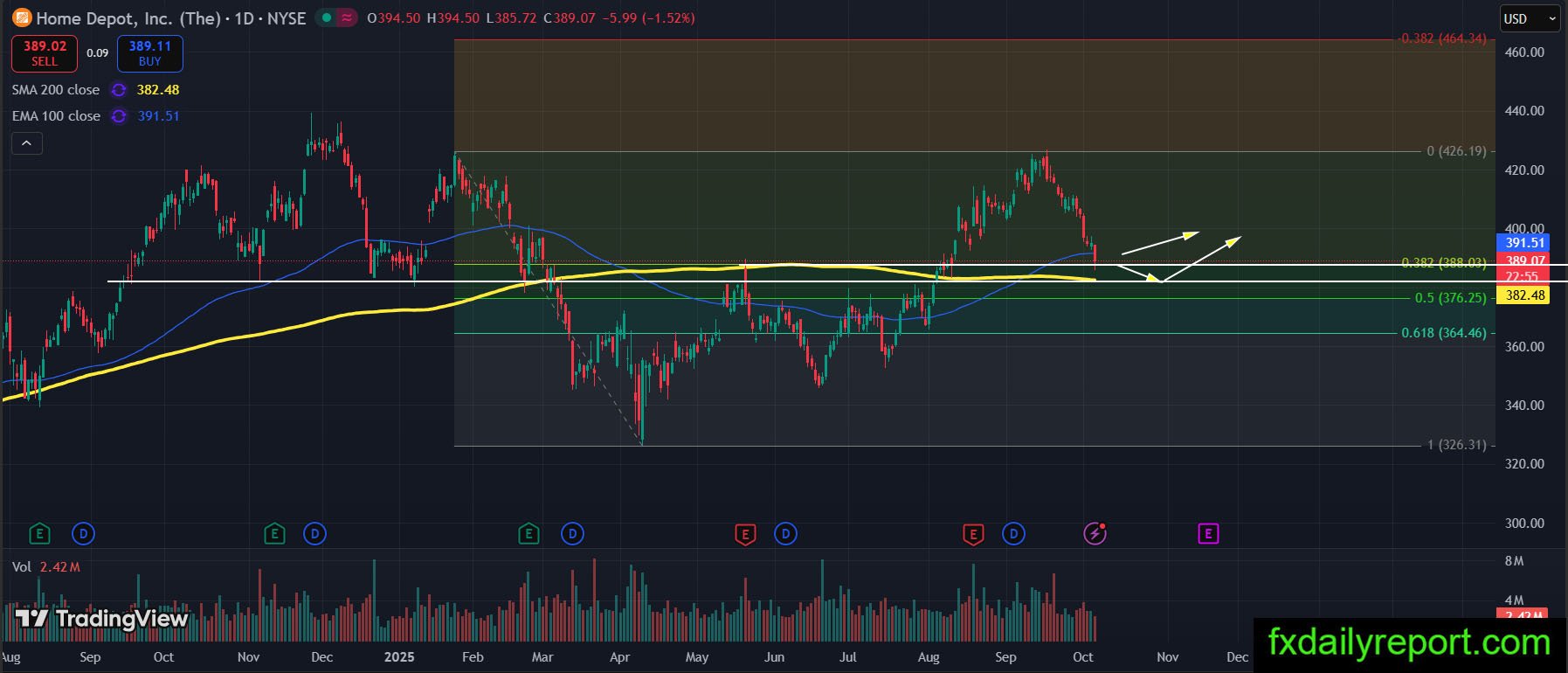Collapse the indicator legend with the chevron
The height and width of the screenshot is (673, 1568).
(27, 143)
